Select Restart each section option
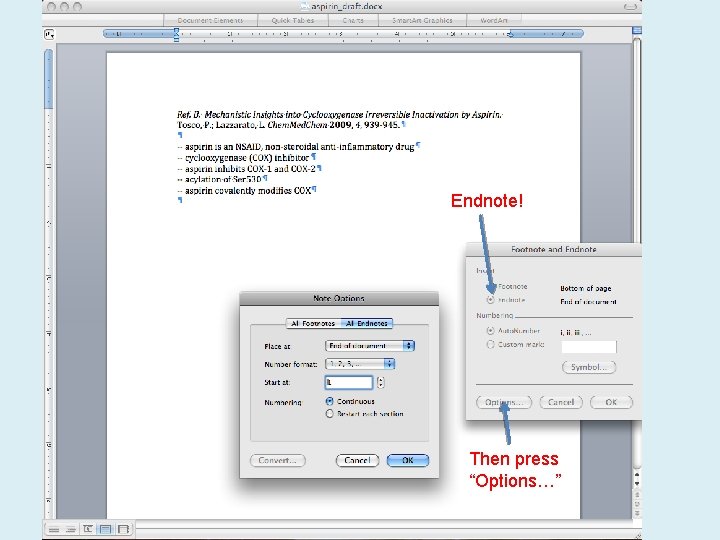This screenshot has width=720, height=540. point(329,414)
